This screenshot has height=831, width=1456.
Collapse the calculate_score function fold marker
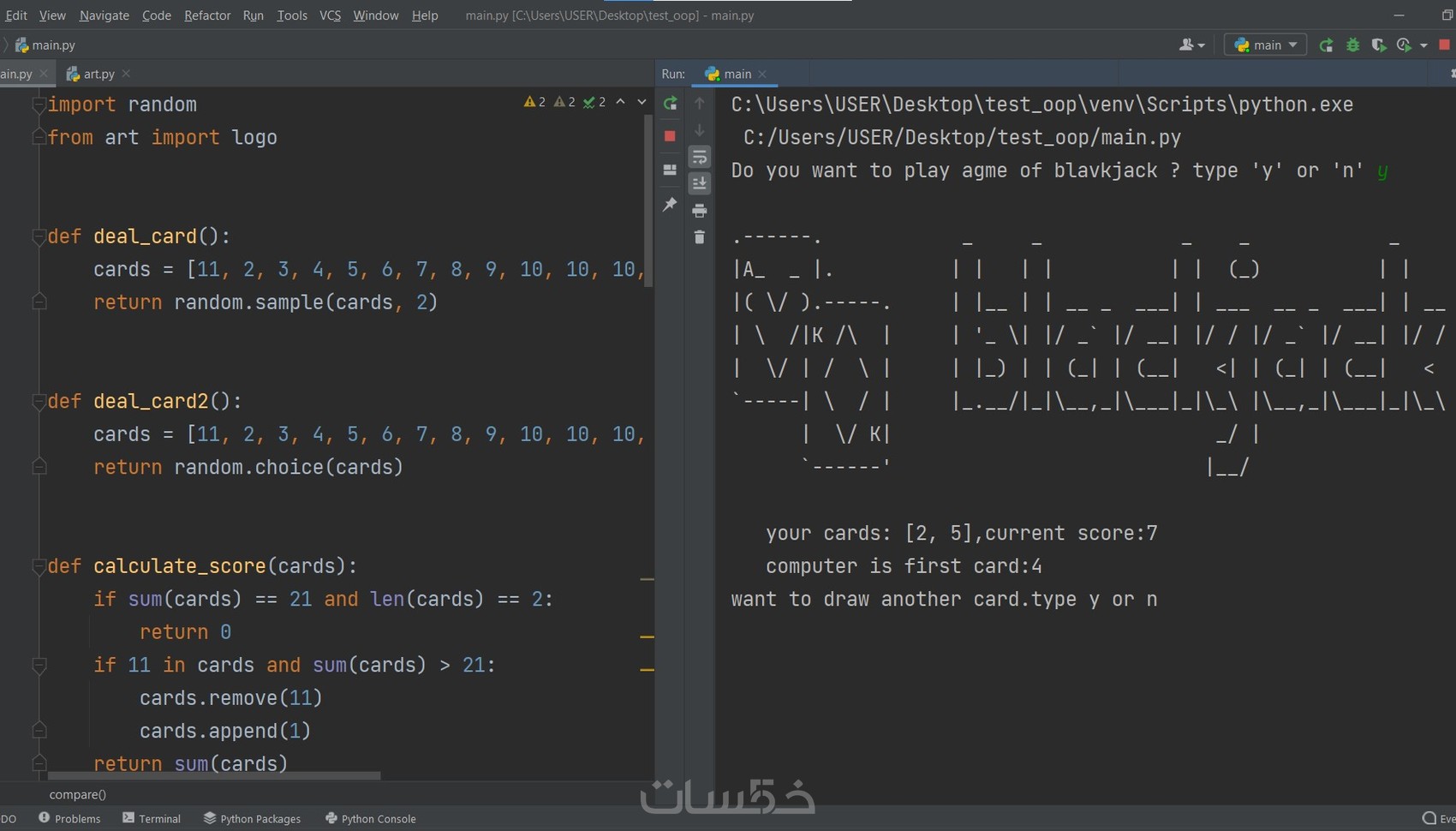coord(39,566)
